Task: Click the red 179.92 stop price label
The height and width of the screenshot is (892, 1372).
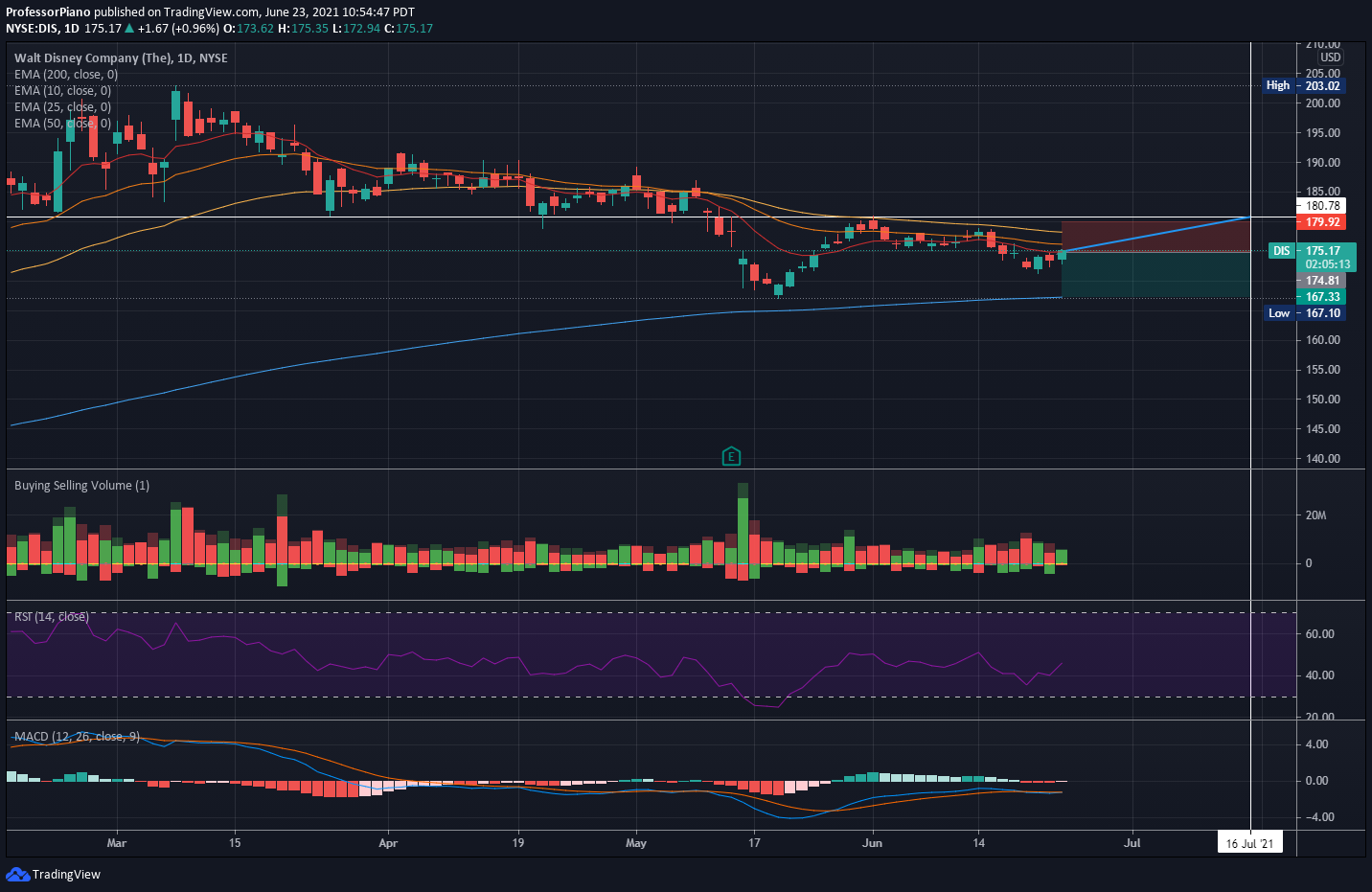Action: [1322, 222]
